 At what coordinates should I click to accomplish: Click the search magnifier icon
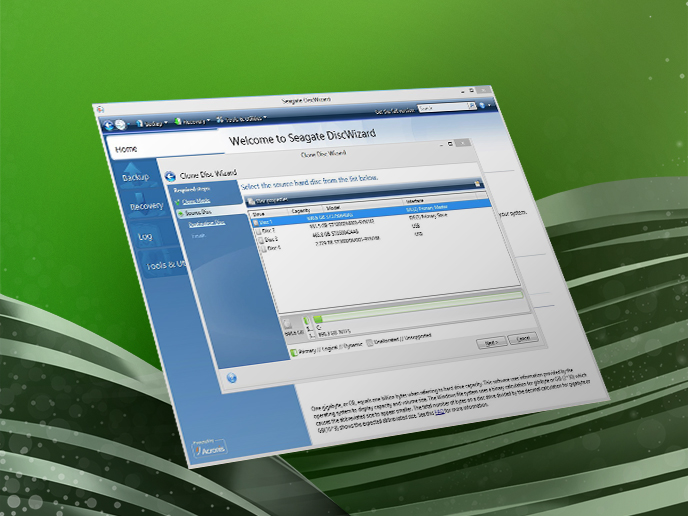[471, 106]
